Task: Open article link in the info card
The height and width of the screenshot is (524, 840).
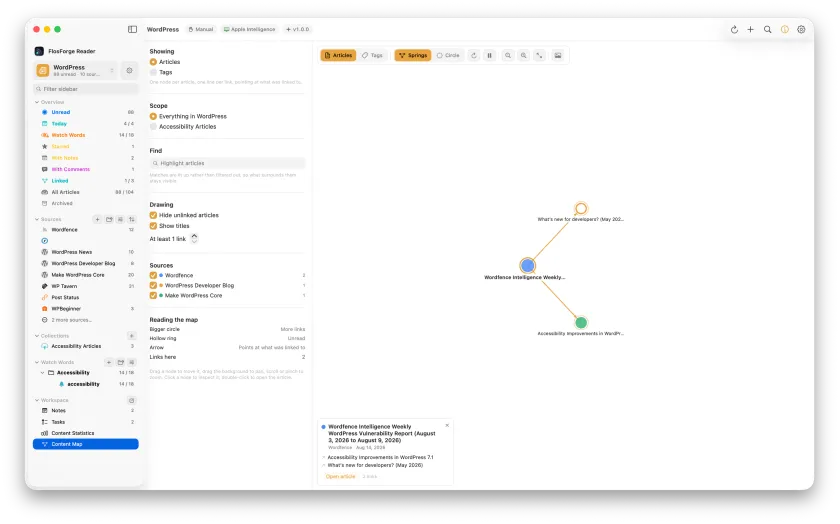Action: click(340, 476)
